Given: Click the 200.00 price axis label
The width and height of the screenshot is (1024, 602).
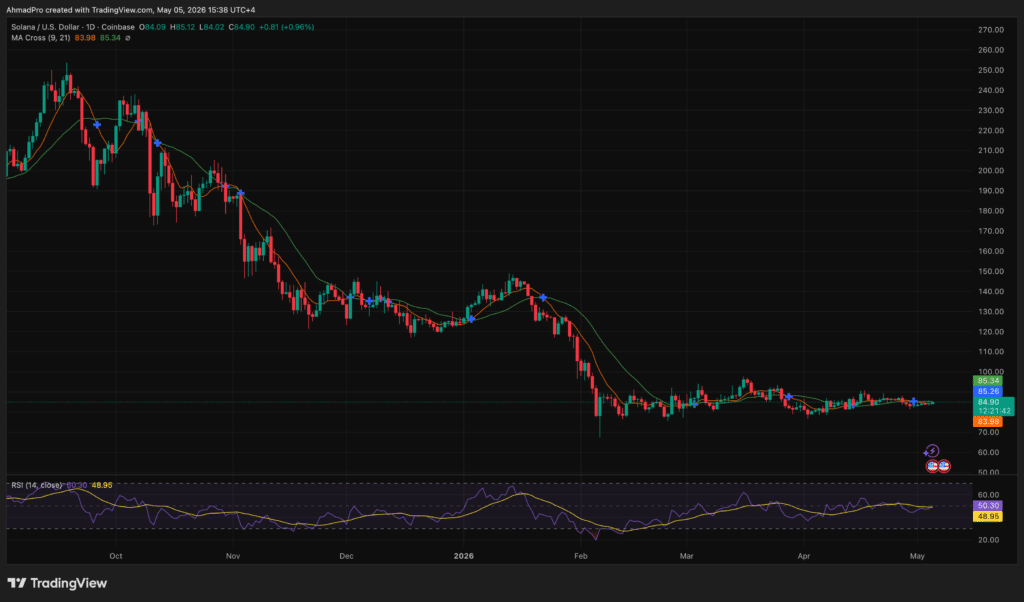Looking at the screenshot, I should click(x=991, y=171).
